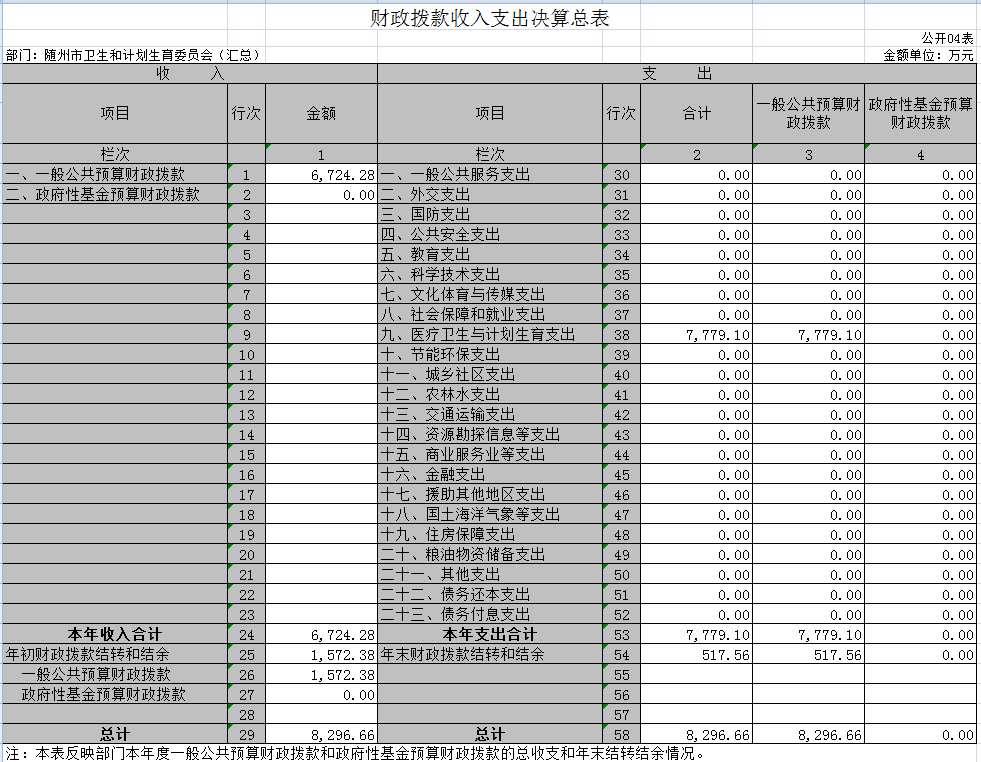Select the 8,296.66 total in row 29
The width and height of the screenshot is (981, 762).
342,735
